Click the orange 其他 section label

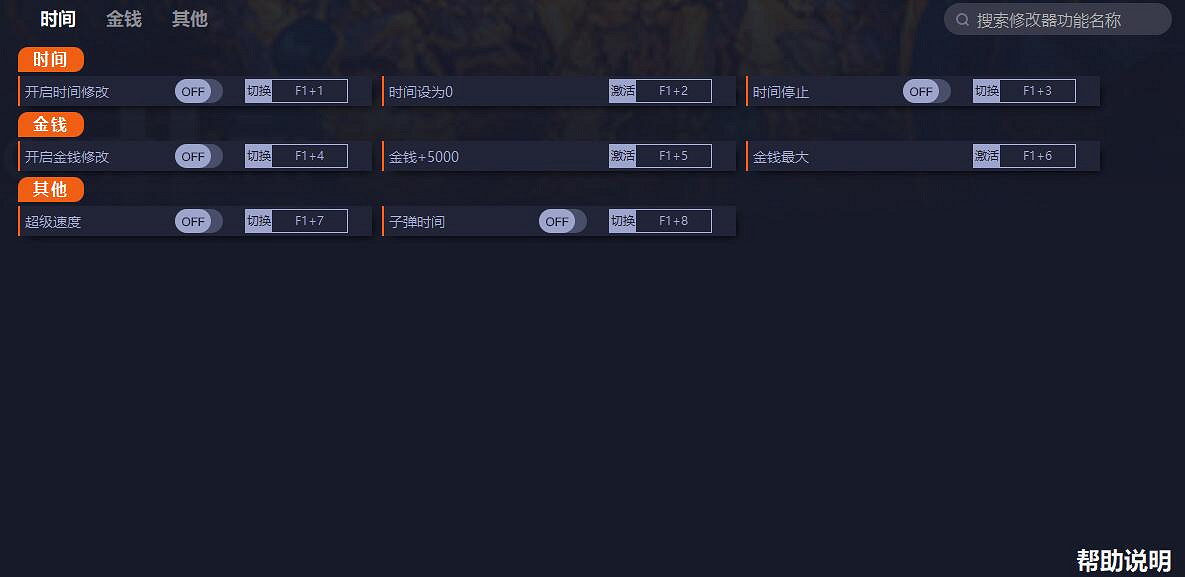(x=50, y=190)
